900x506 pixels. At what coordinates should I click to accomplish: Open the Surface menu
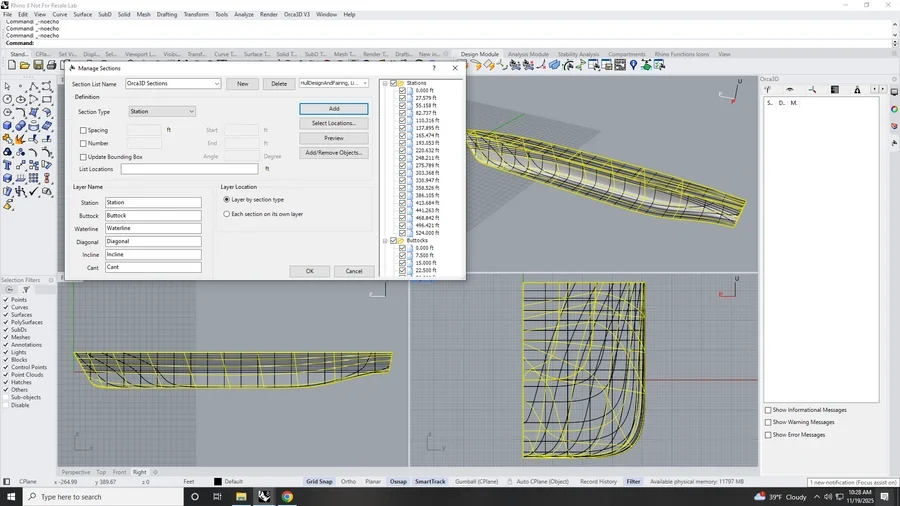click(83, 14)
